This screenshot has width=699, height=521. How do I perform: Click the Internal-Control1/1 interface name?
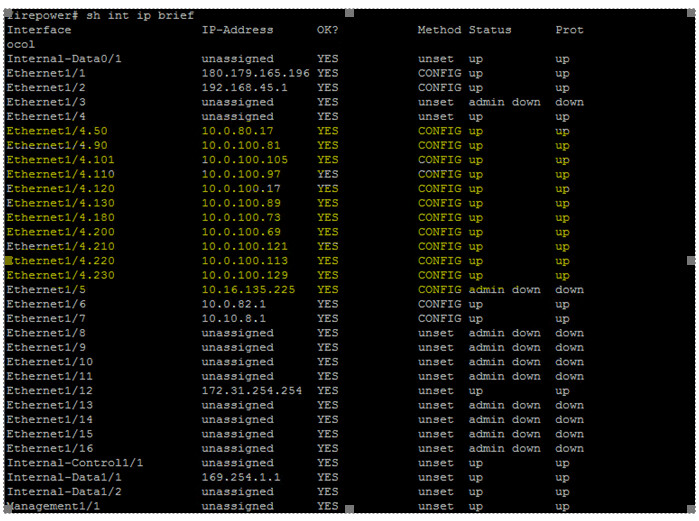(75, 463)
